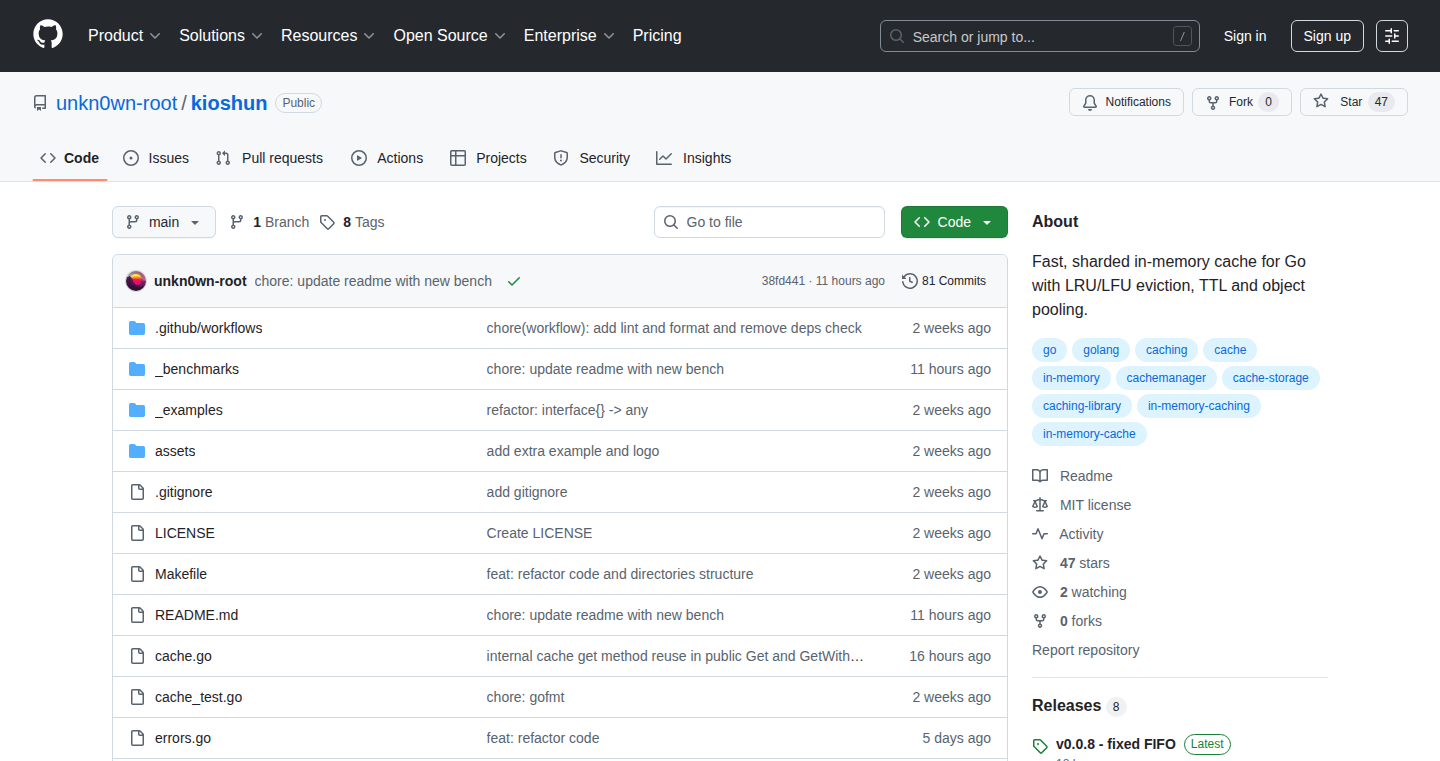Screen dimensions: 1440x761
Task: Open the main branch selector
Action: tap(164, 222)
